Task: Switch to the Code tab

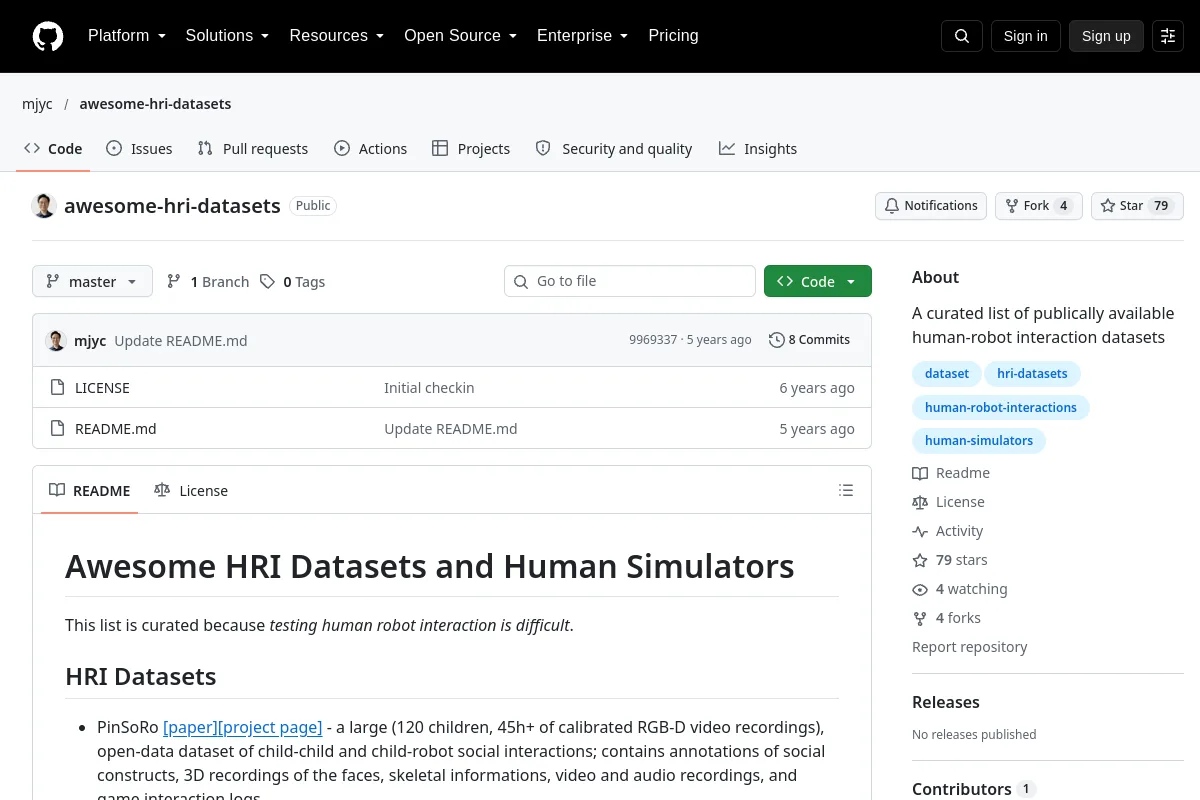Action: (x=53, y=148)
